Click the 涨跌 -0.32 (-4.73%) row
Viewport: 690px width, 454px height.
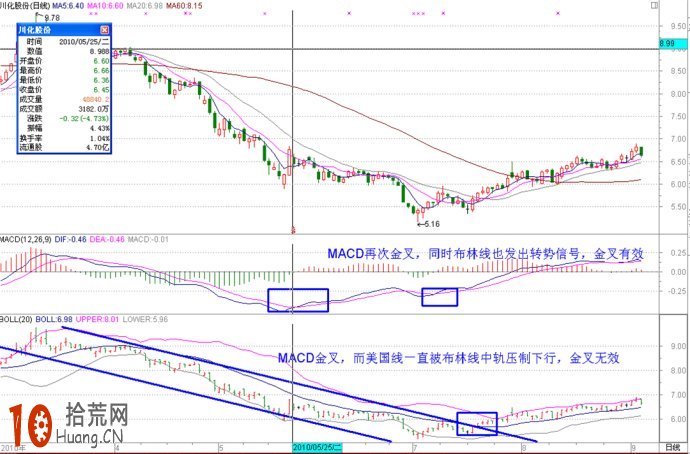pos(64,118)
